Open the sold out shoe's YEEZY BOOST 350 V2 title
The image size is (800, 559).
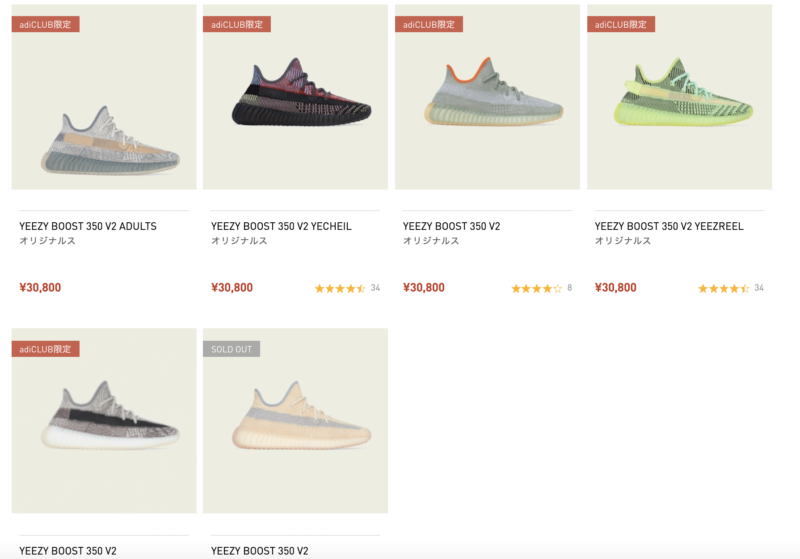pos(260,551)
